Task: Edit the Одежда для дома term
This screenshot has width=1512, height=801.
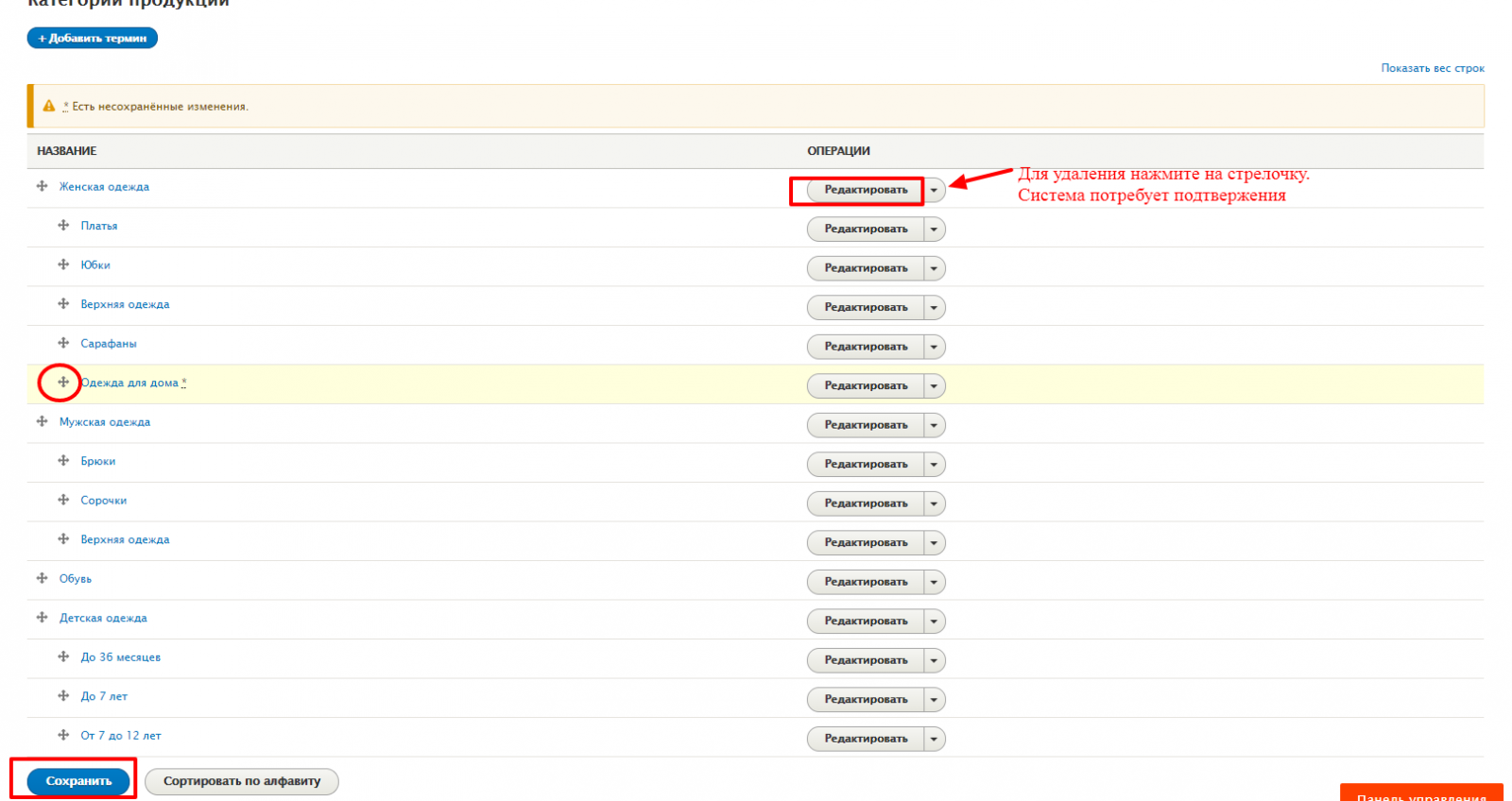Action: 866,386
